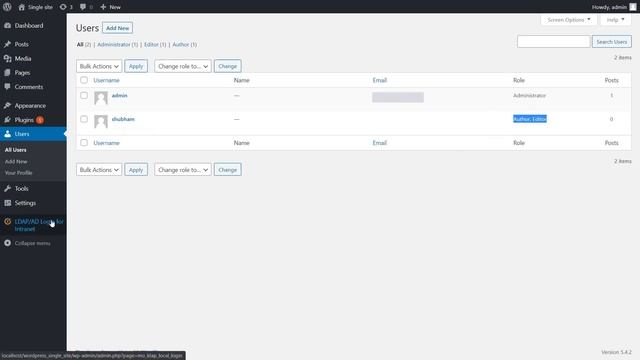Click the Add New button beside Users heading
Viewport: 640px width, 360px height.
(x=117, y=28)
